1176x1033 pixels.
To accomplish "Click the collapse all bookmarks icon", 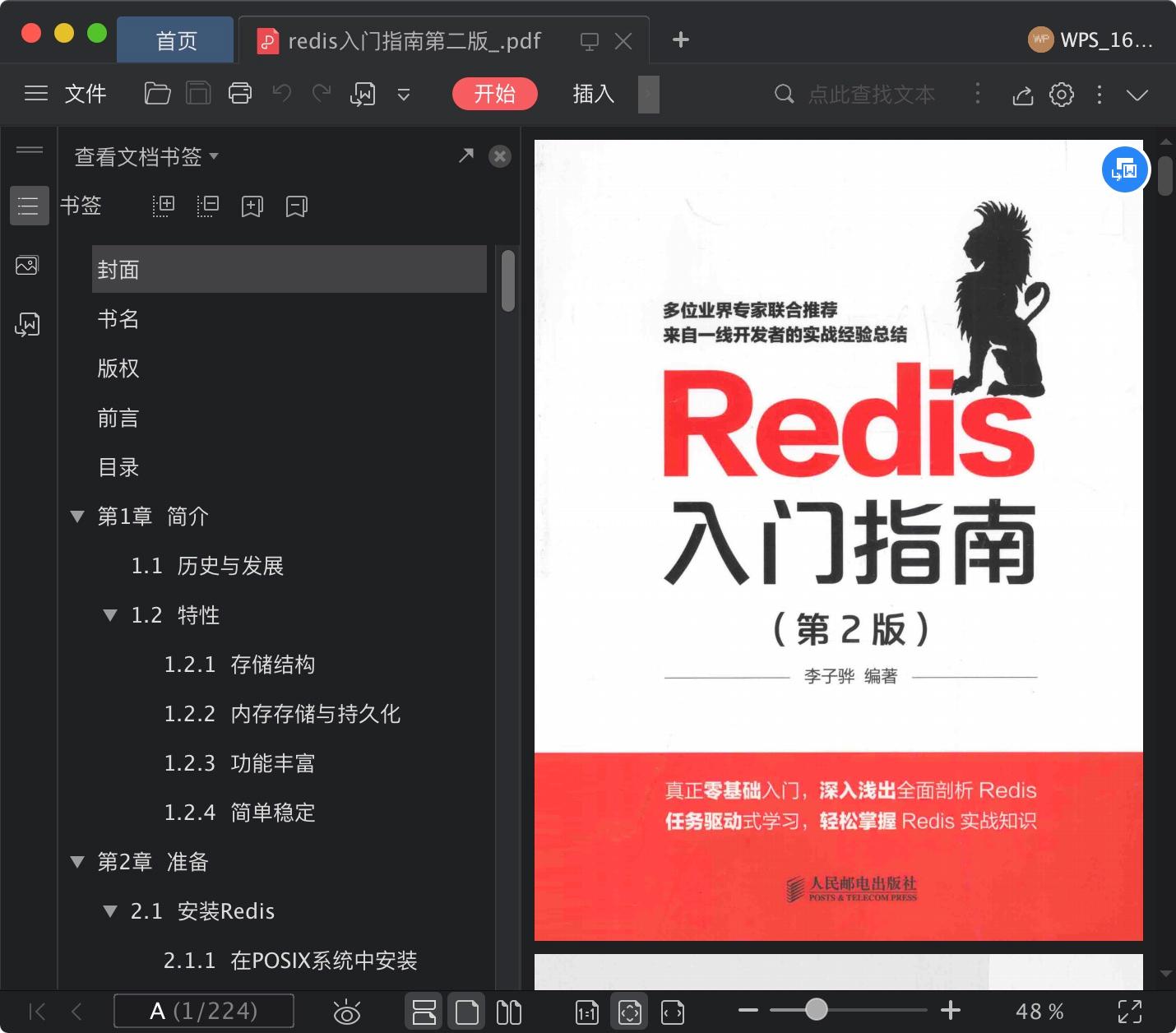I will 208,206.
